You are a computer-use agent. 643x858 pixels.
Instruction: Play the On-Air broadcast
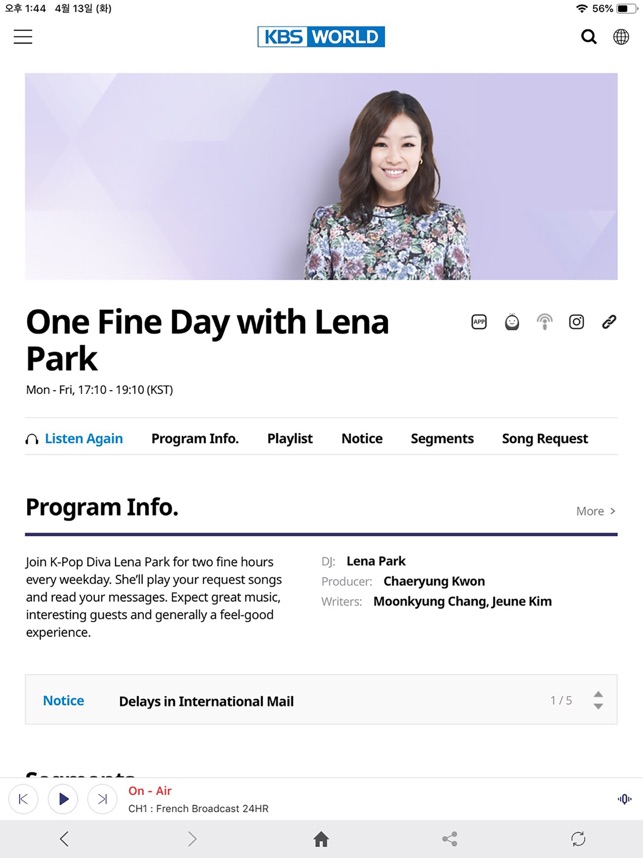click(63, 799)
